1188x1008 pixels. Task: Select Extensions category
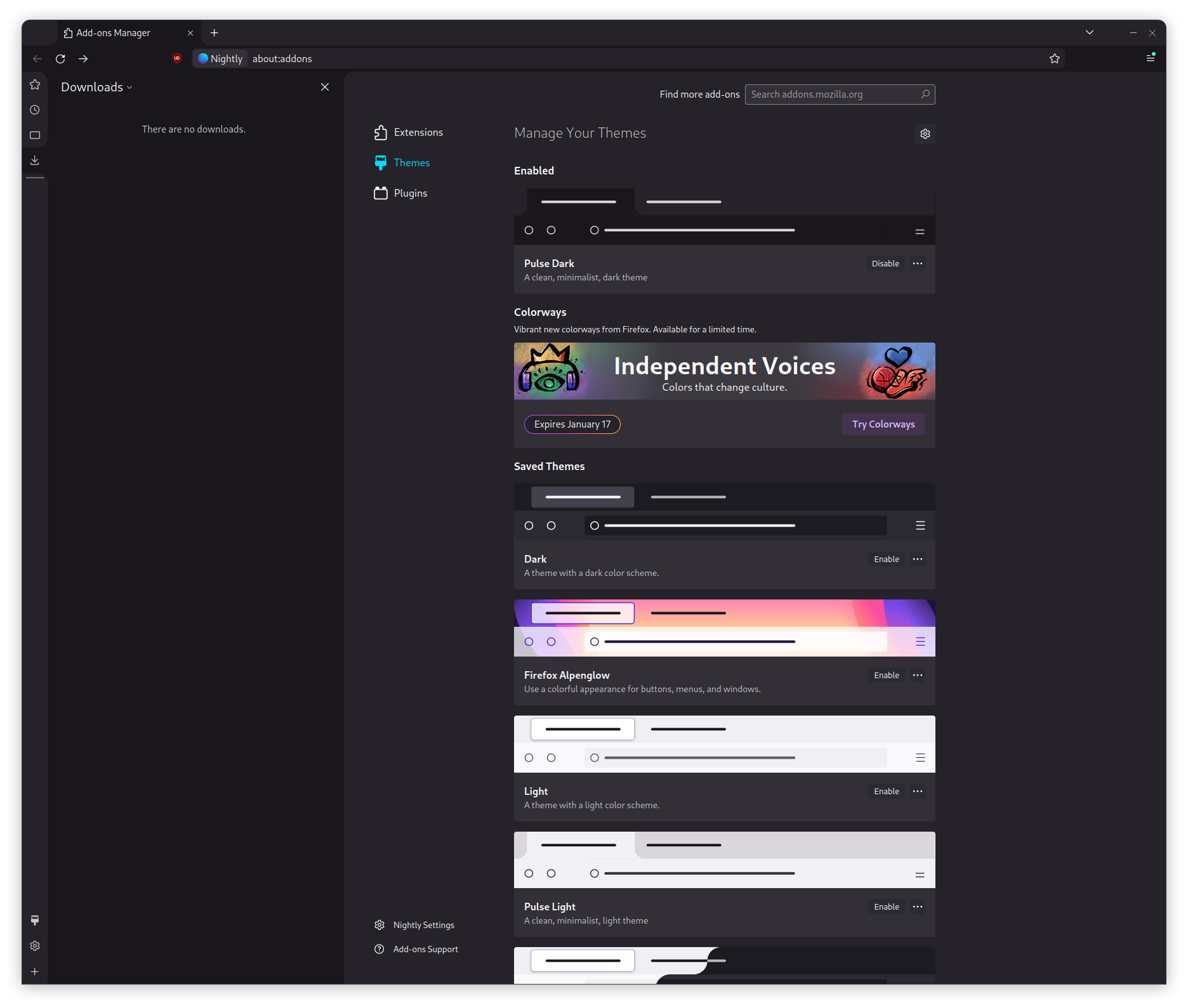409,132
